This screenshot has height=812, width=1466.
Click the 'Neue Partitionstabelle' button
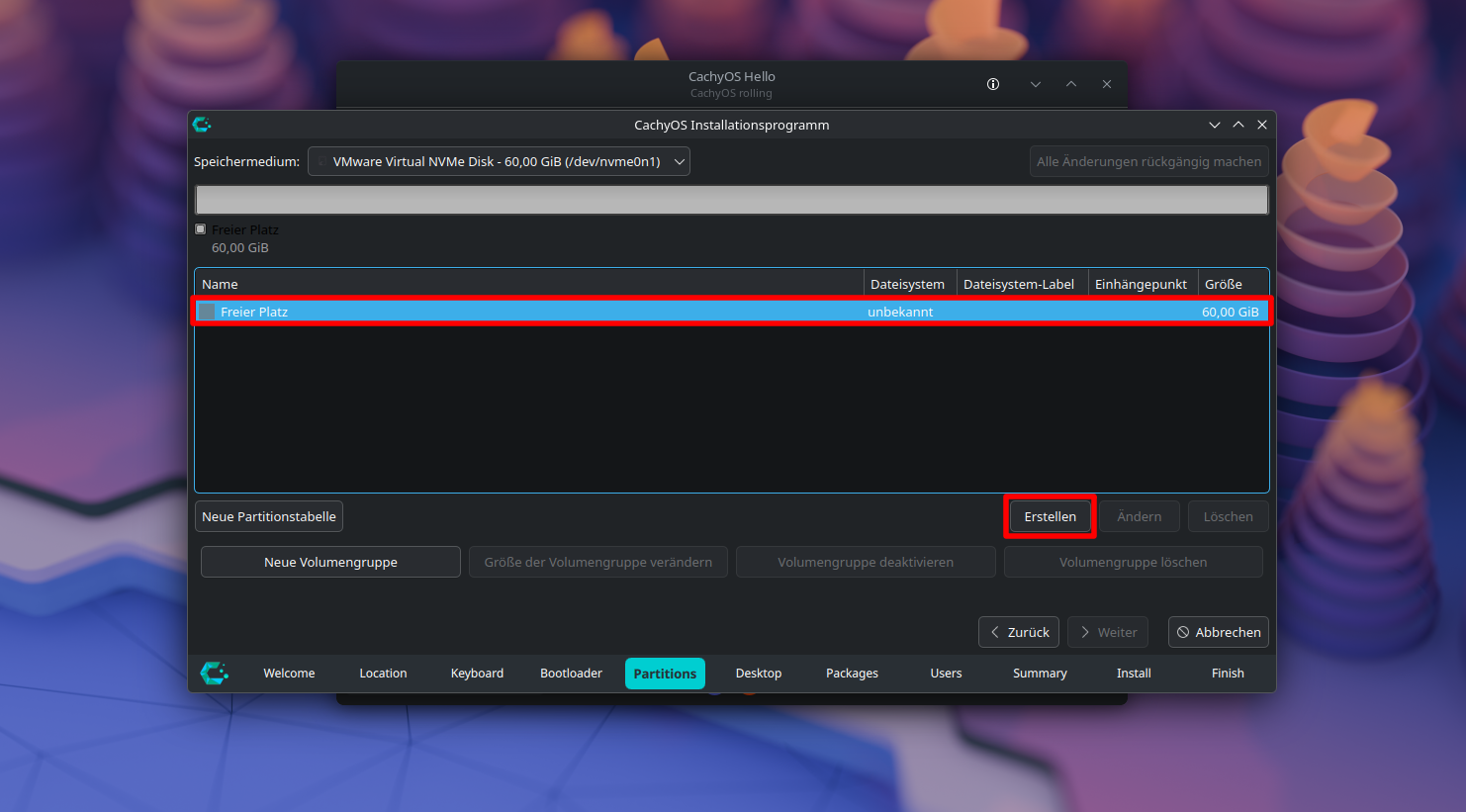(269, 516)
